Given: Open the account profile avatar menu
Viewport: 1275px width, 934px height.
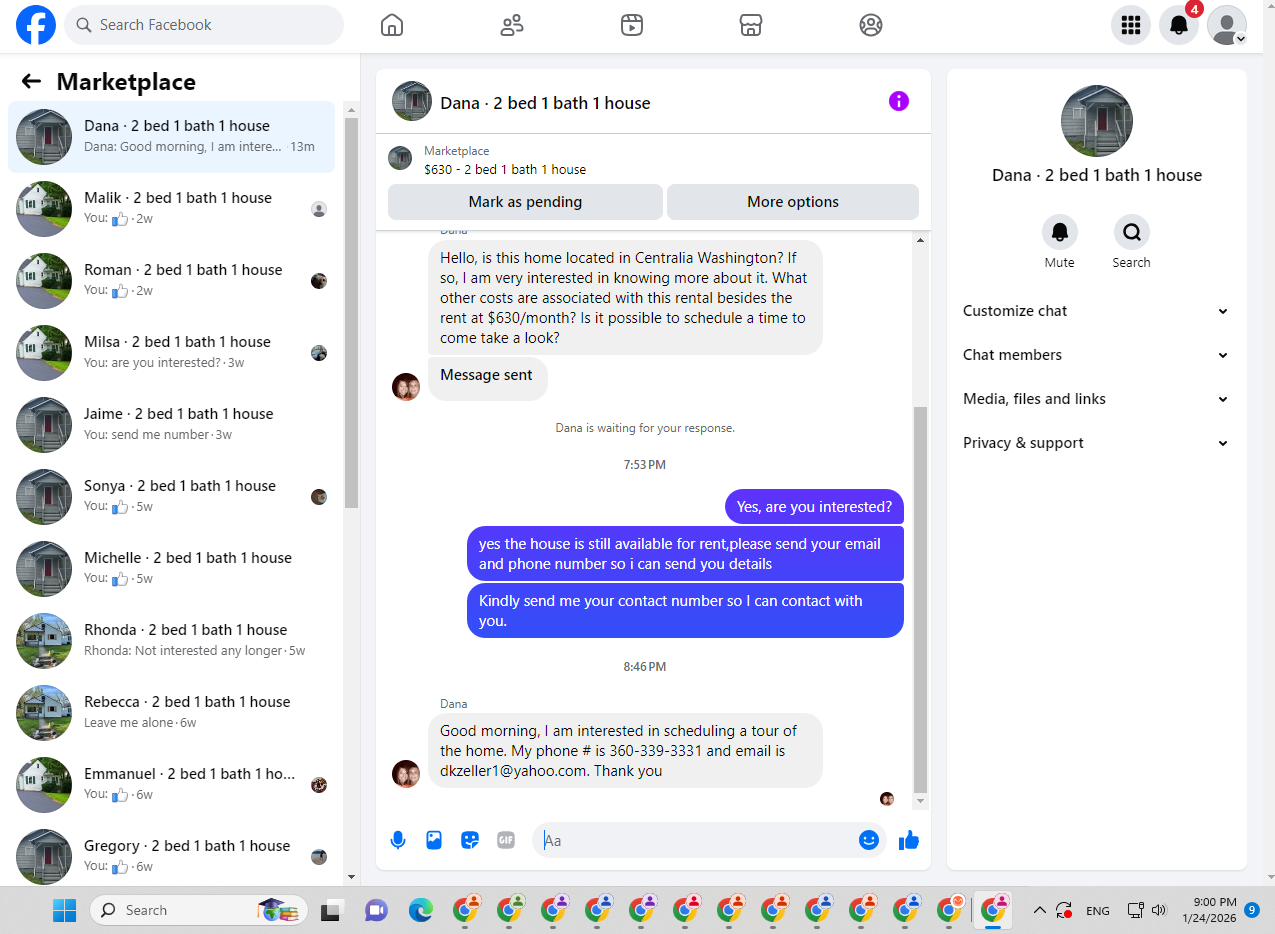Looking at the screenshot, I should 1227,25.
